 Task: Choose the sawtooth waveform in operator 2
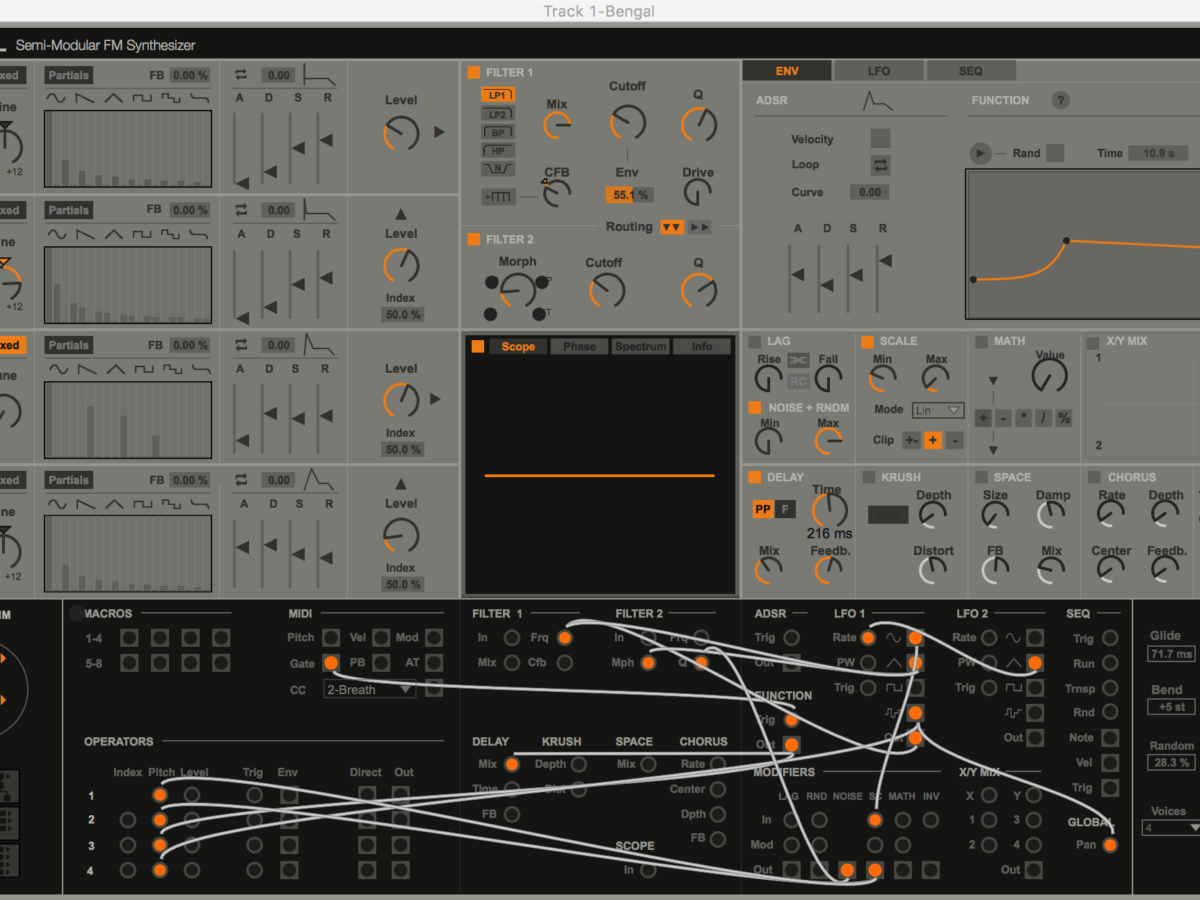(86, 234)
